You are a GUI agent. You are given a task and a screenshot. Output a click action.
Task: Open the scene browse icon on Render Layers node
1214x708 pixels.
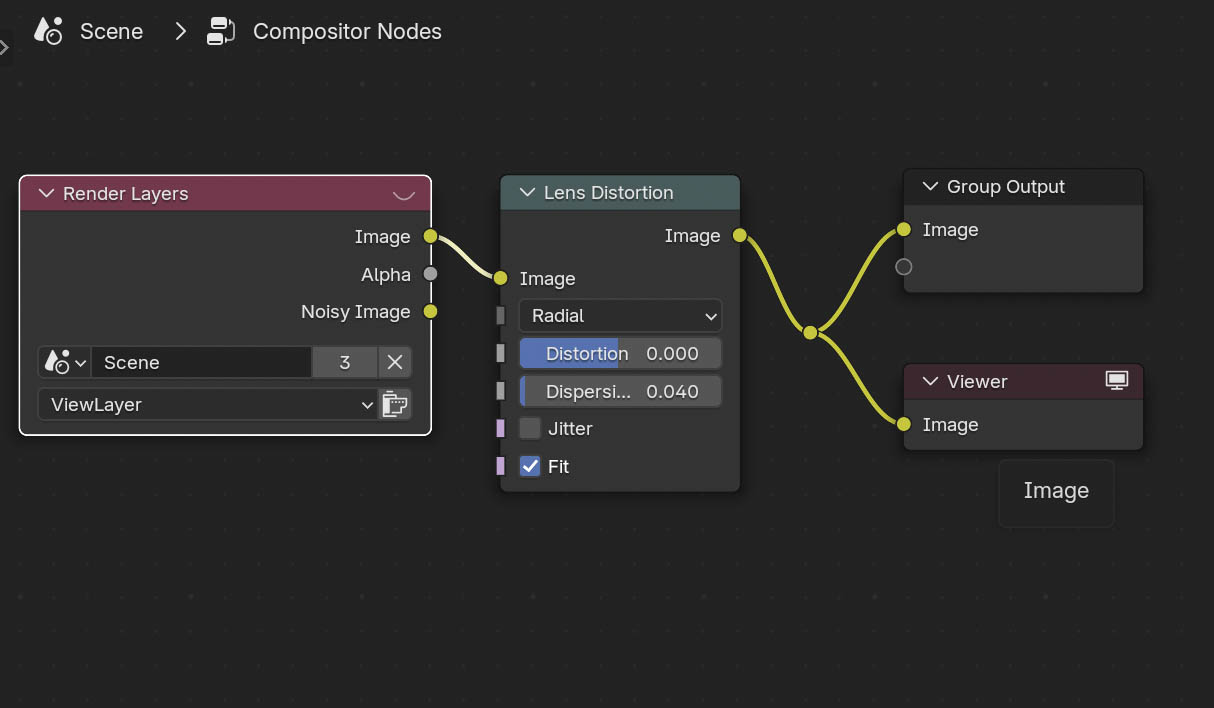pos(64,362)
